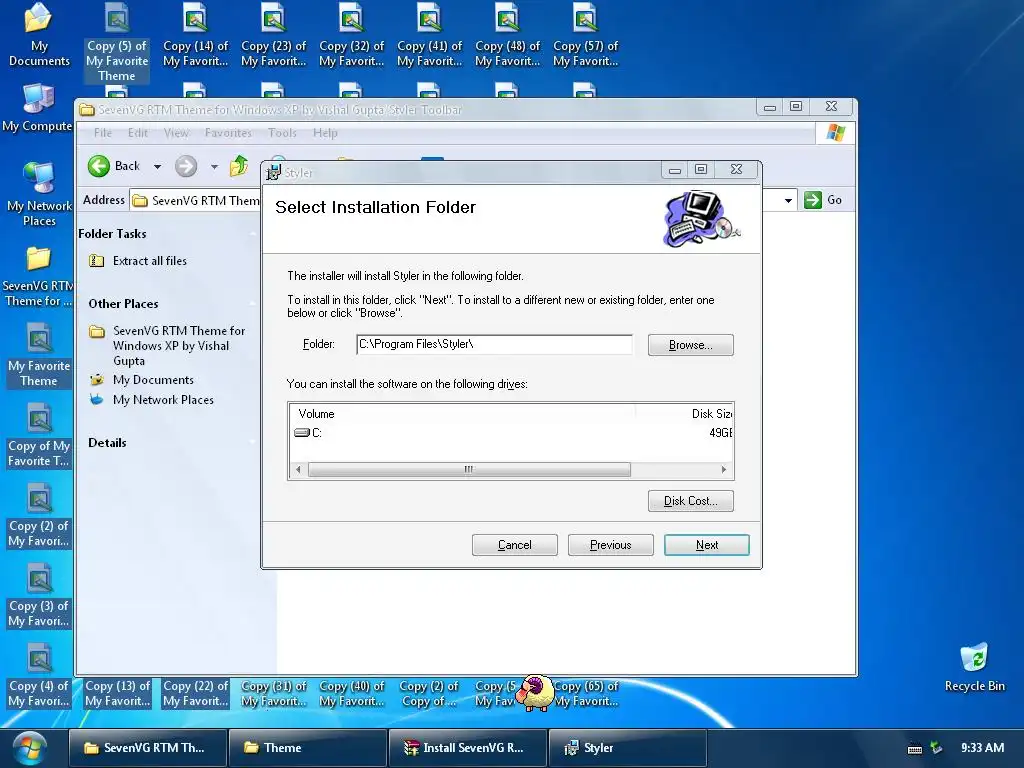1024x768 pixels.
Task: Expand the Address bar dropdown
Action: pyautogui.click(x=788, y=200)
